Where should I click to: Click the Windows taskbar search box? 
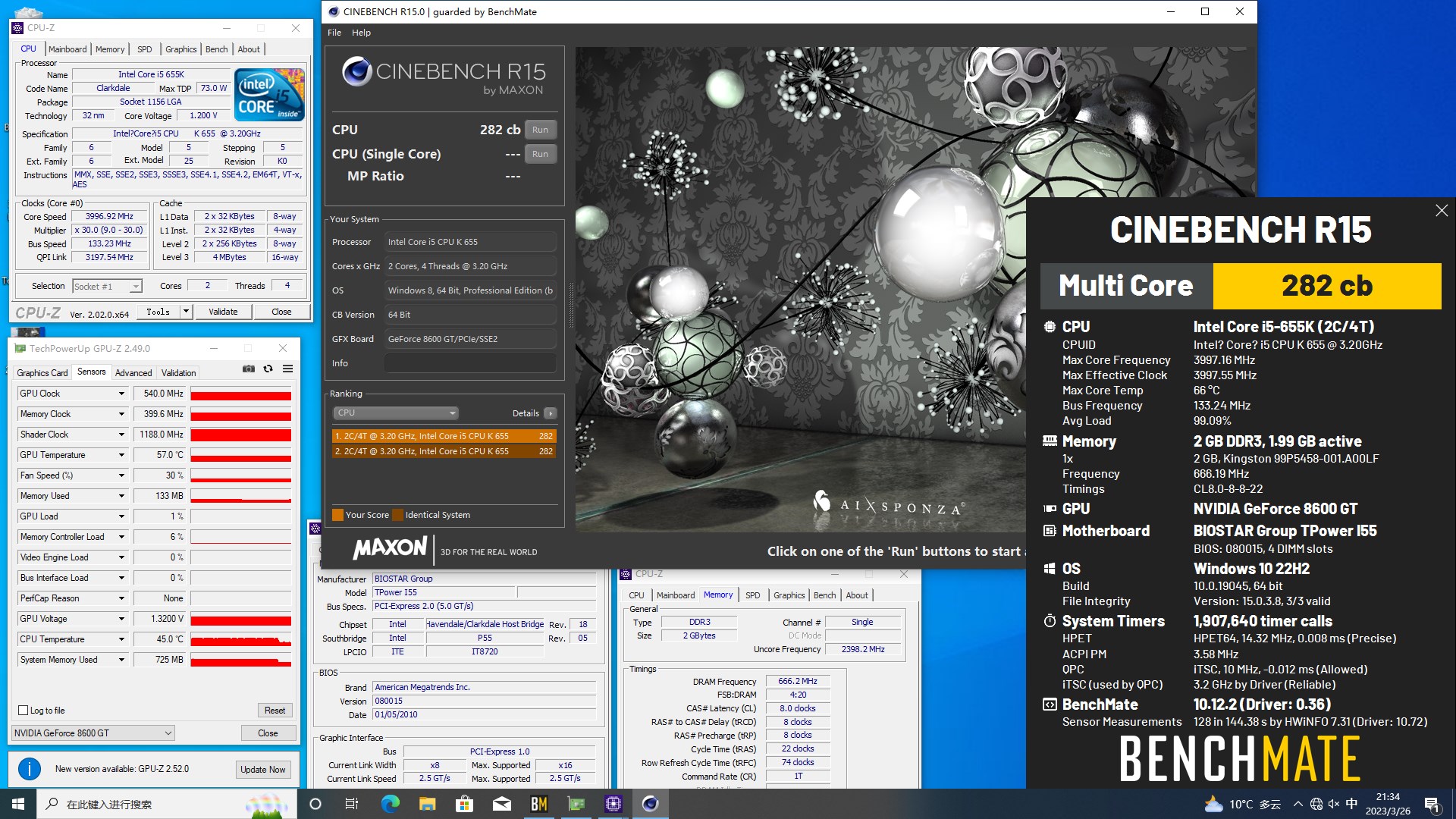(167, 804)
